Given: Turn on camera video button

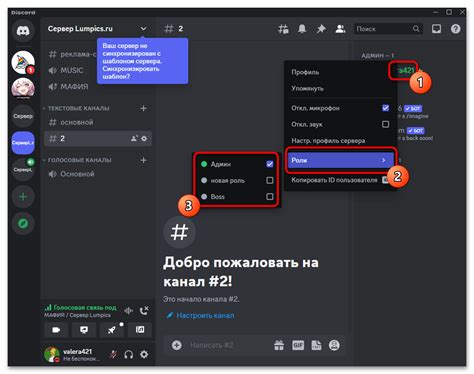Looking at the screenshot, I should pos(56,330).
